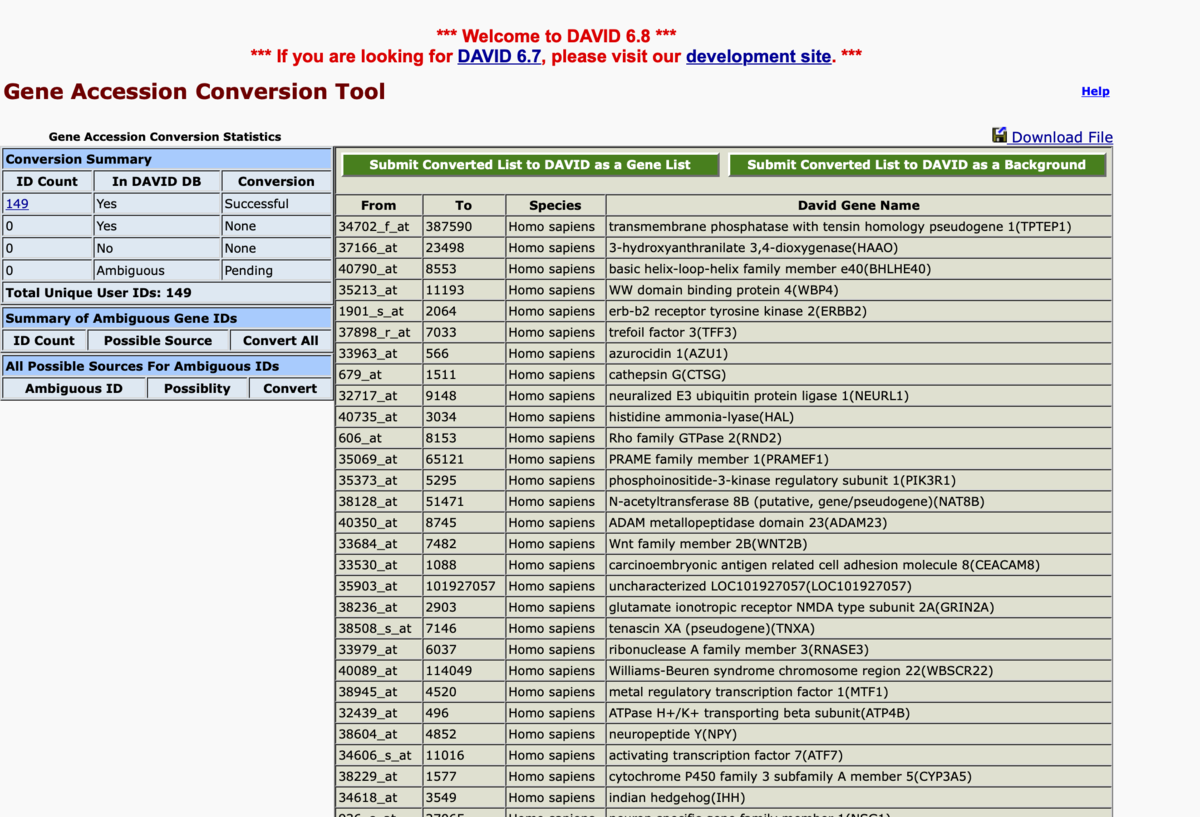Click the gene name histidine ammonia-lyase(HAL)
Viewport: 1200px width, 817px height.
(702, 417)
